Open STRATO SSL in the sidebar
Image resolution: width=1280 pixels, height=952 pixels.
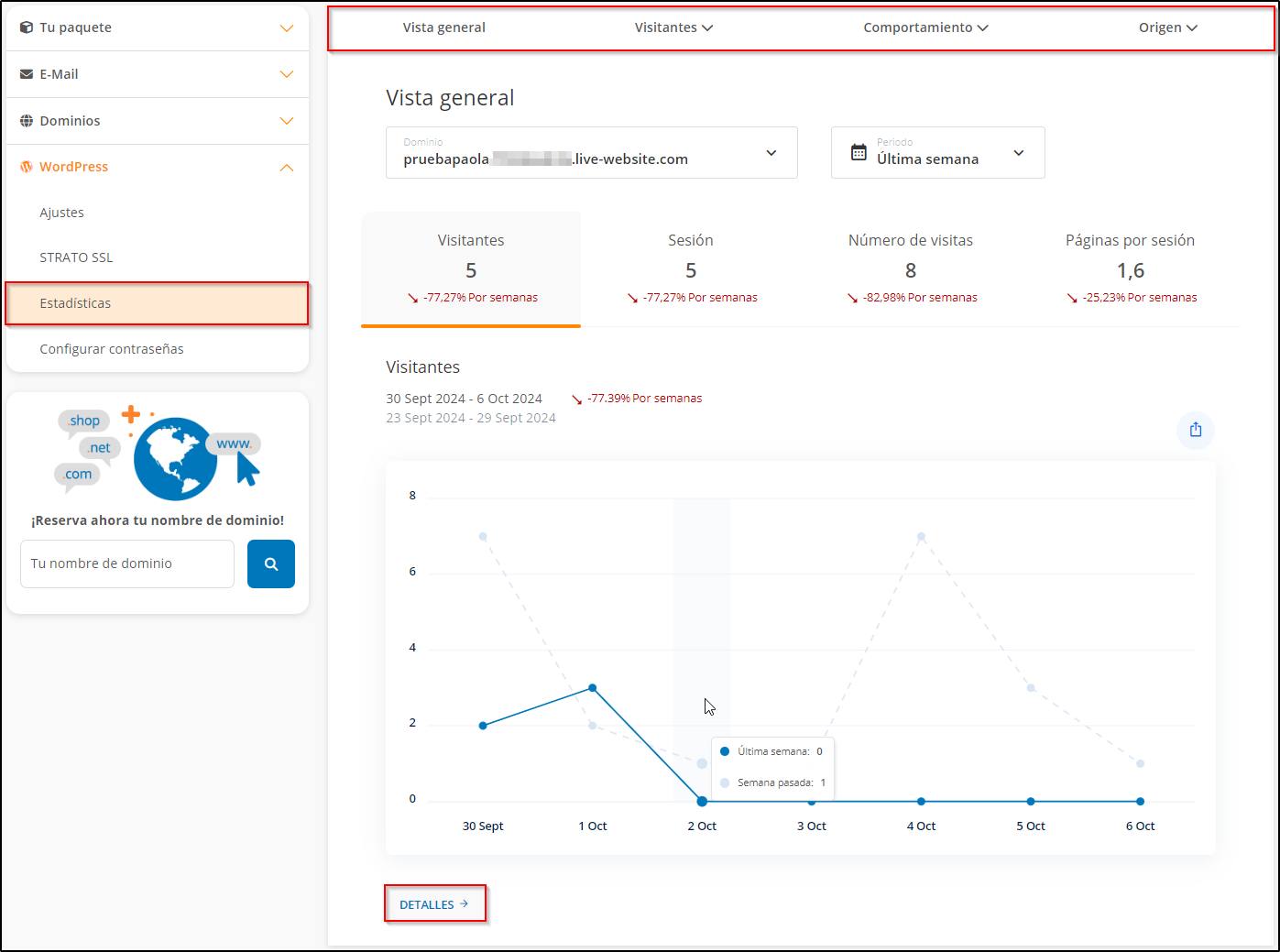(x=76, y=257)
